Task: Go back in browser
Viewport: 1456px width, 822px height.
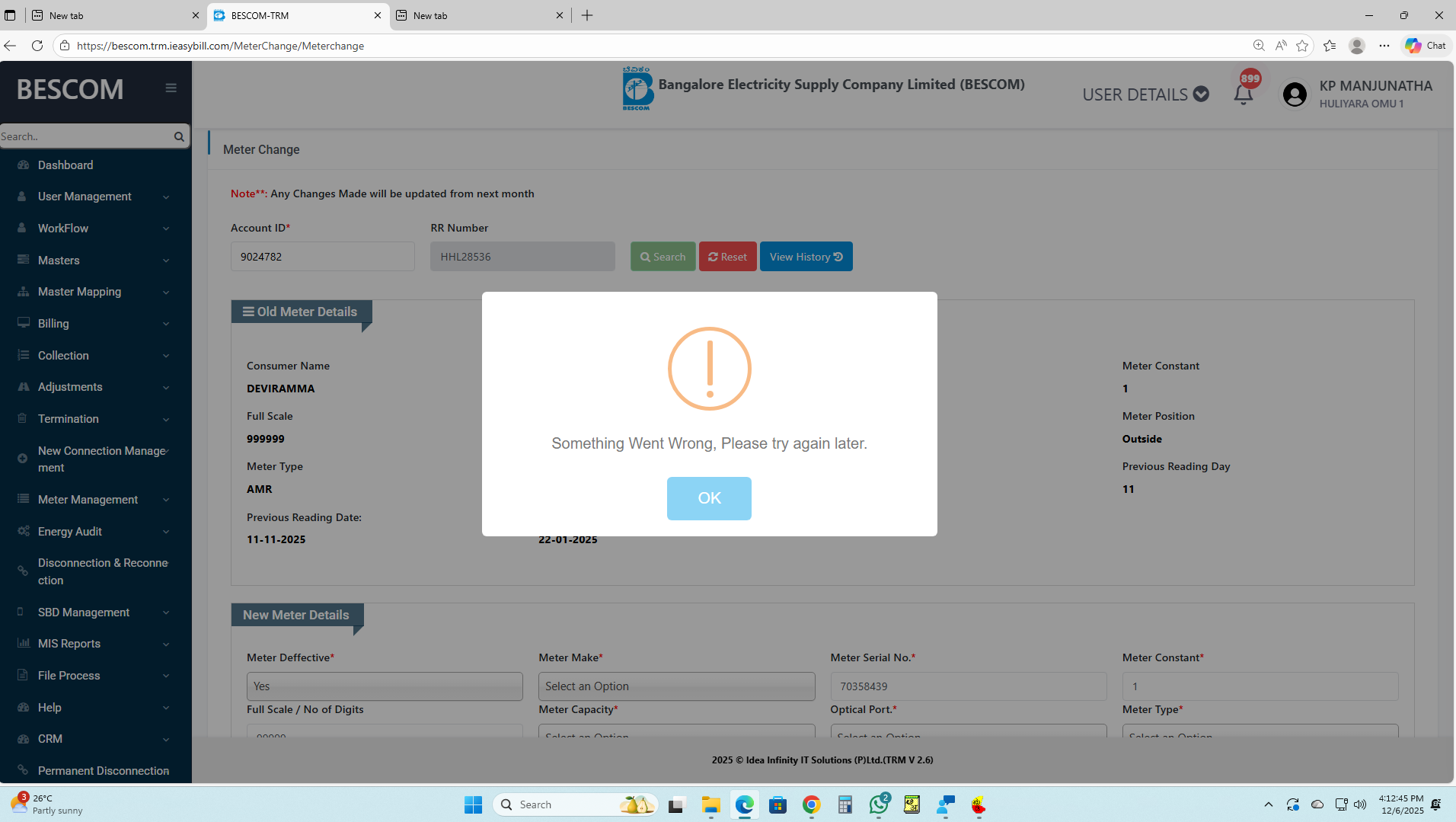Action: tap(10, 46)
